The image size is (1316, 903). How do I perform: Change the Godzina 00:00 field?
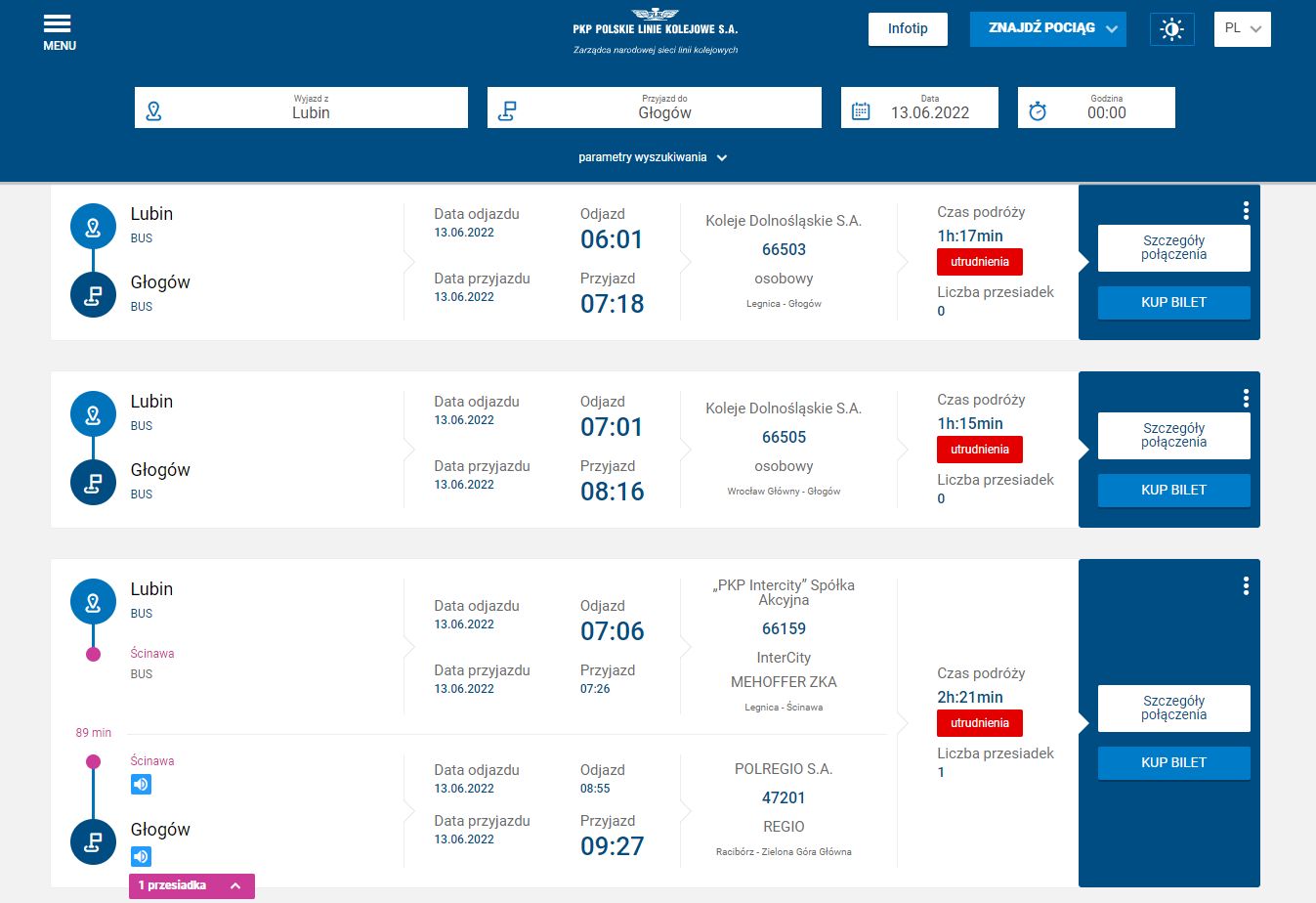click(1096, 107)
